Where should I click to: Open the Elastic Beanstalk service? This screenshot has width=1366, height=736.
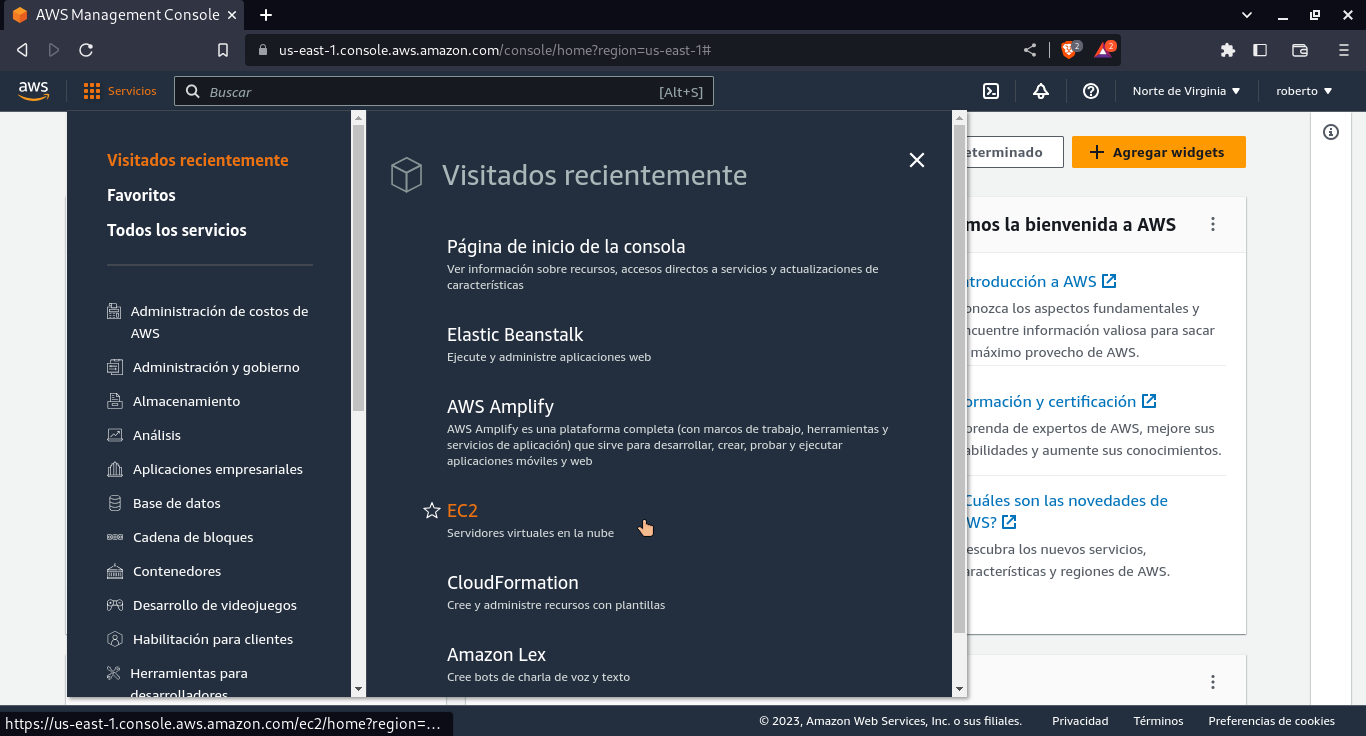[x=515, y=335]
